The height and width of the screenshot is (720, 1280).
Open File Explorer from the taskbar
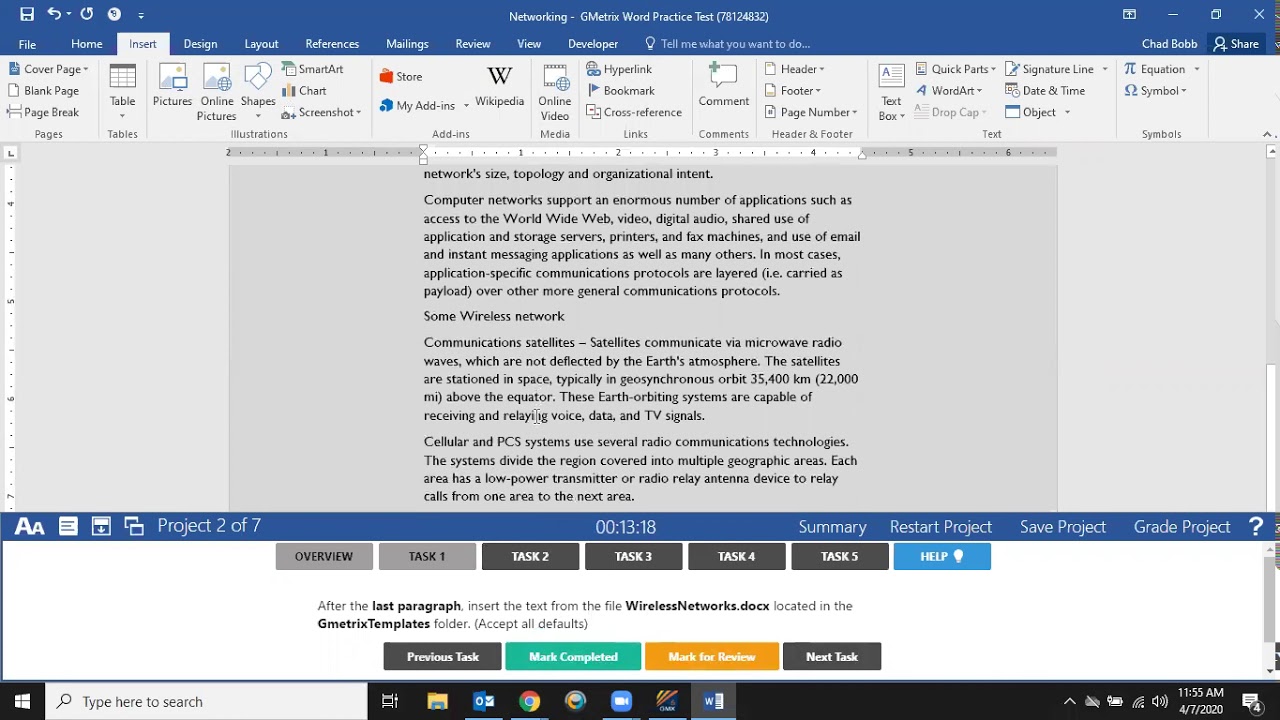coord(437,701)
